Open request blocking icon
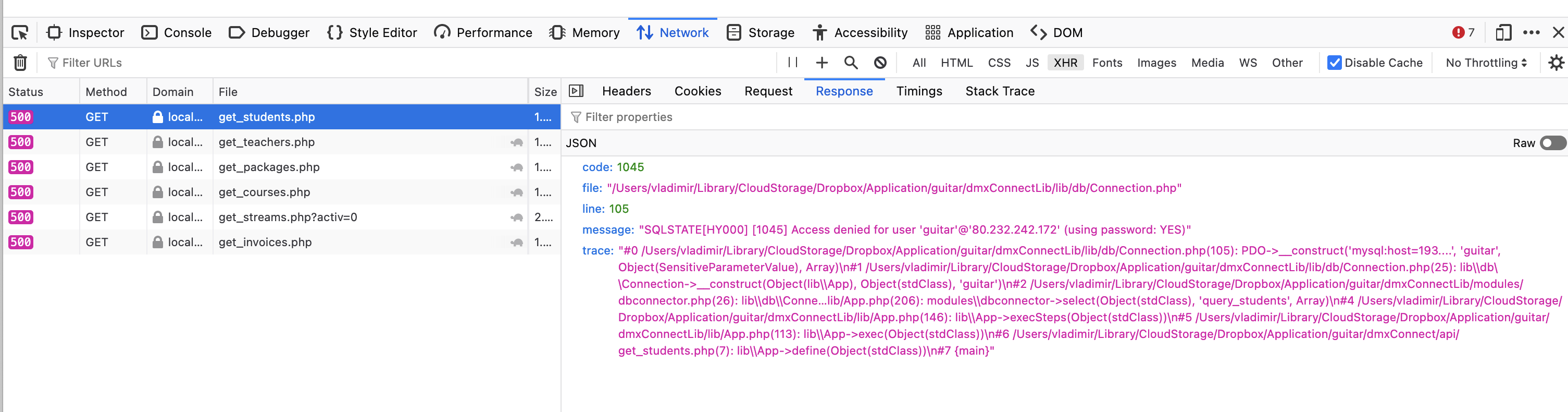This screenshot has height=412, width=1568. [880, 63]
